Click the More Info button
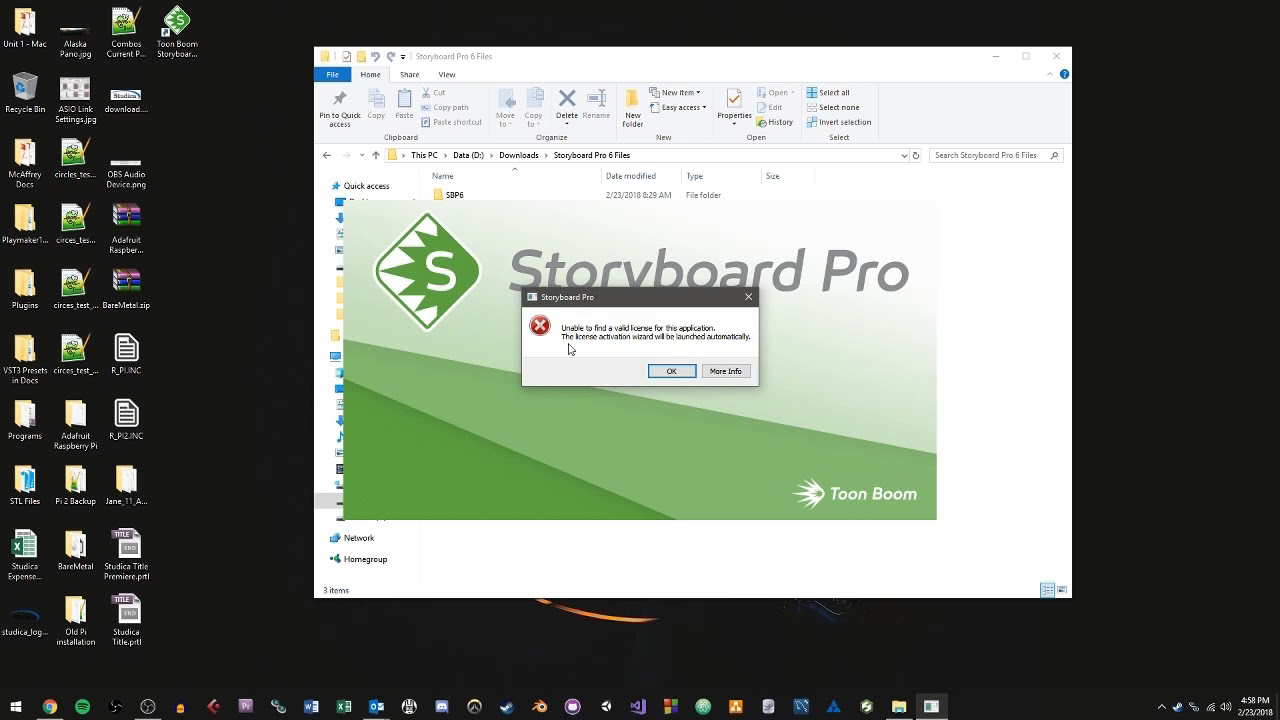This screenshot has height=720, width=1280. pos(725,371)
